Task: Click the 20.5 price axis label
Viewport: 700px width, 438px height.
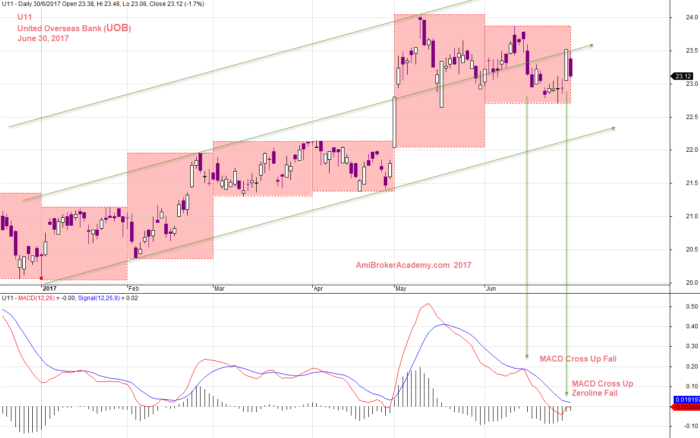Action: click(x=692, y=249)
